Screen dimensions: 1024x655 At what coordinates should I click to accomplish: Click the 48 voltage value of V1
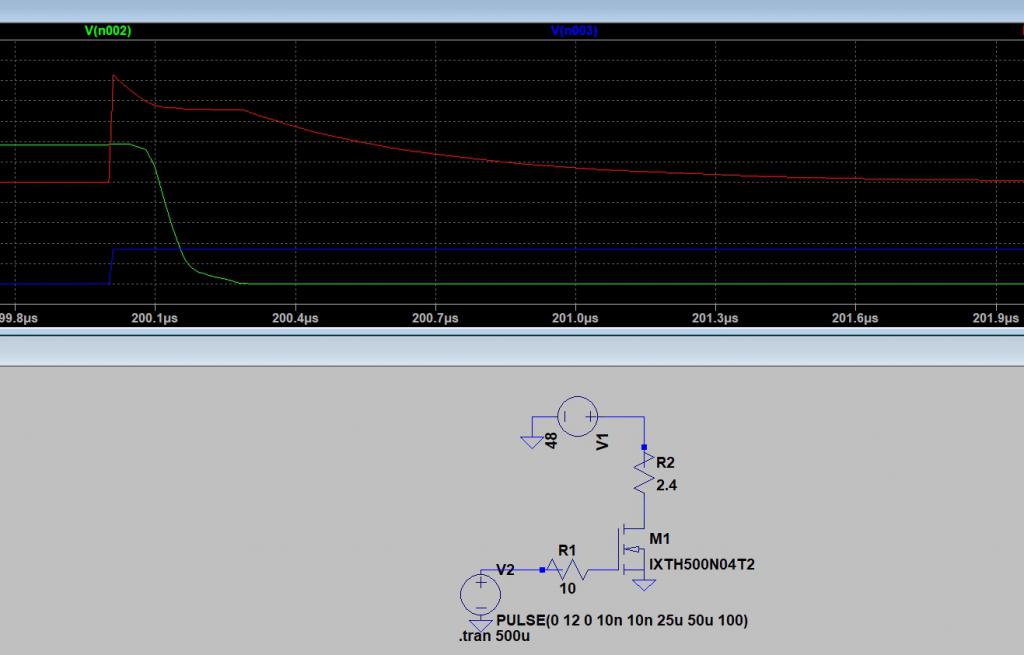[551, 440]
